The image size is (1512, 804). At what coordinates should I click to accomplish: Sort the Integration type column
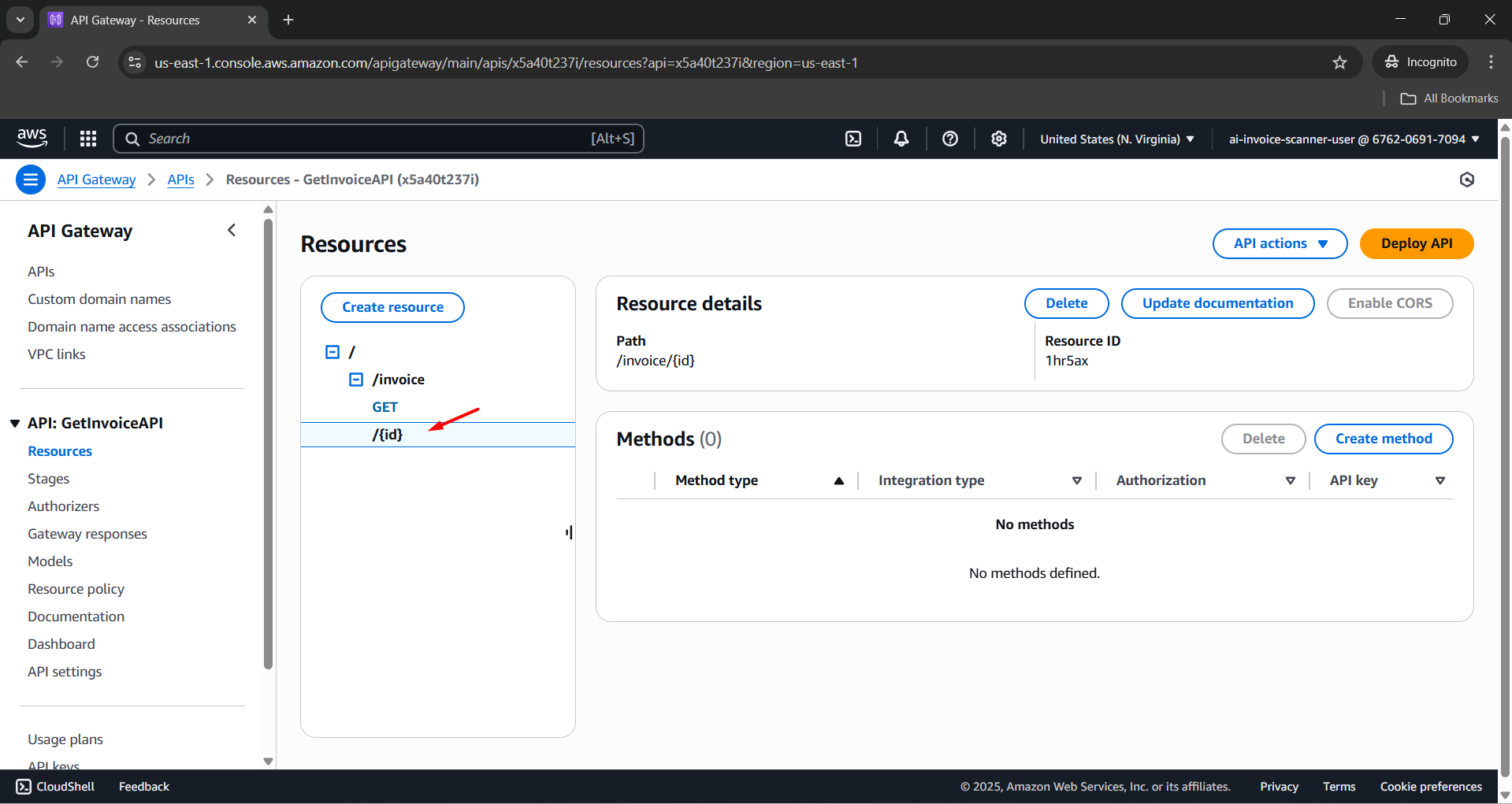(x=1076, y=481)
